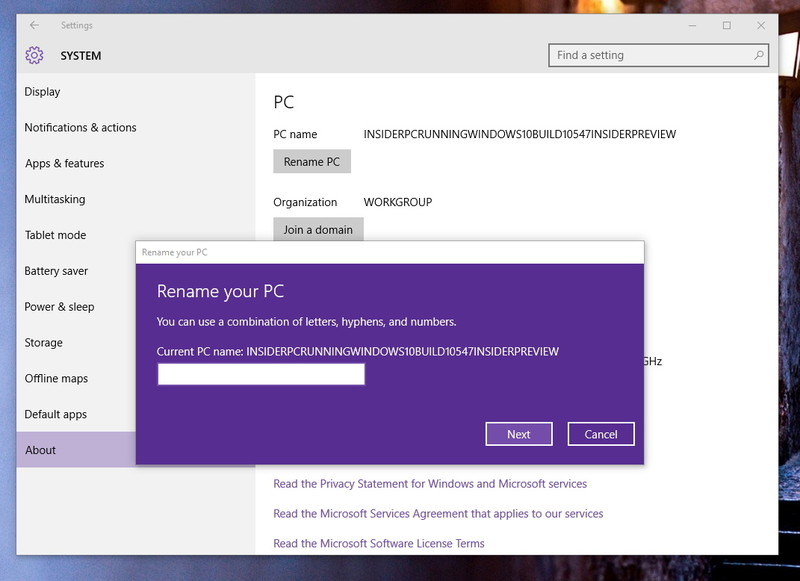Click the Rename PC button

[x=312, y=162]
